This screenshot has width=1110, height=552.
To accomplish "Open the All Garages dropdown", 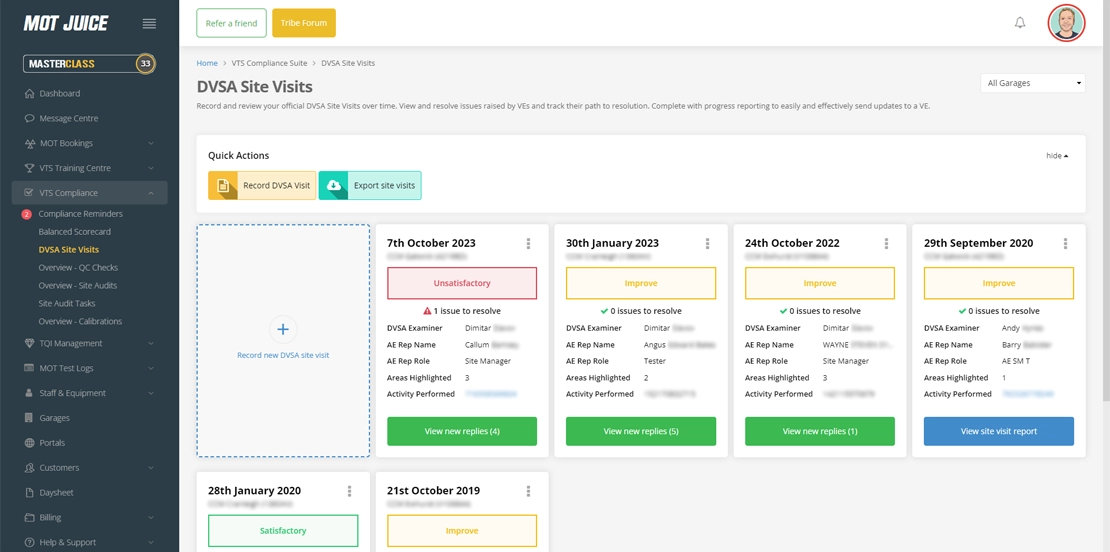I will (x=1033, y=83).
